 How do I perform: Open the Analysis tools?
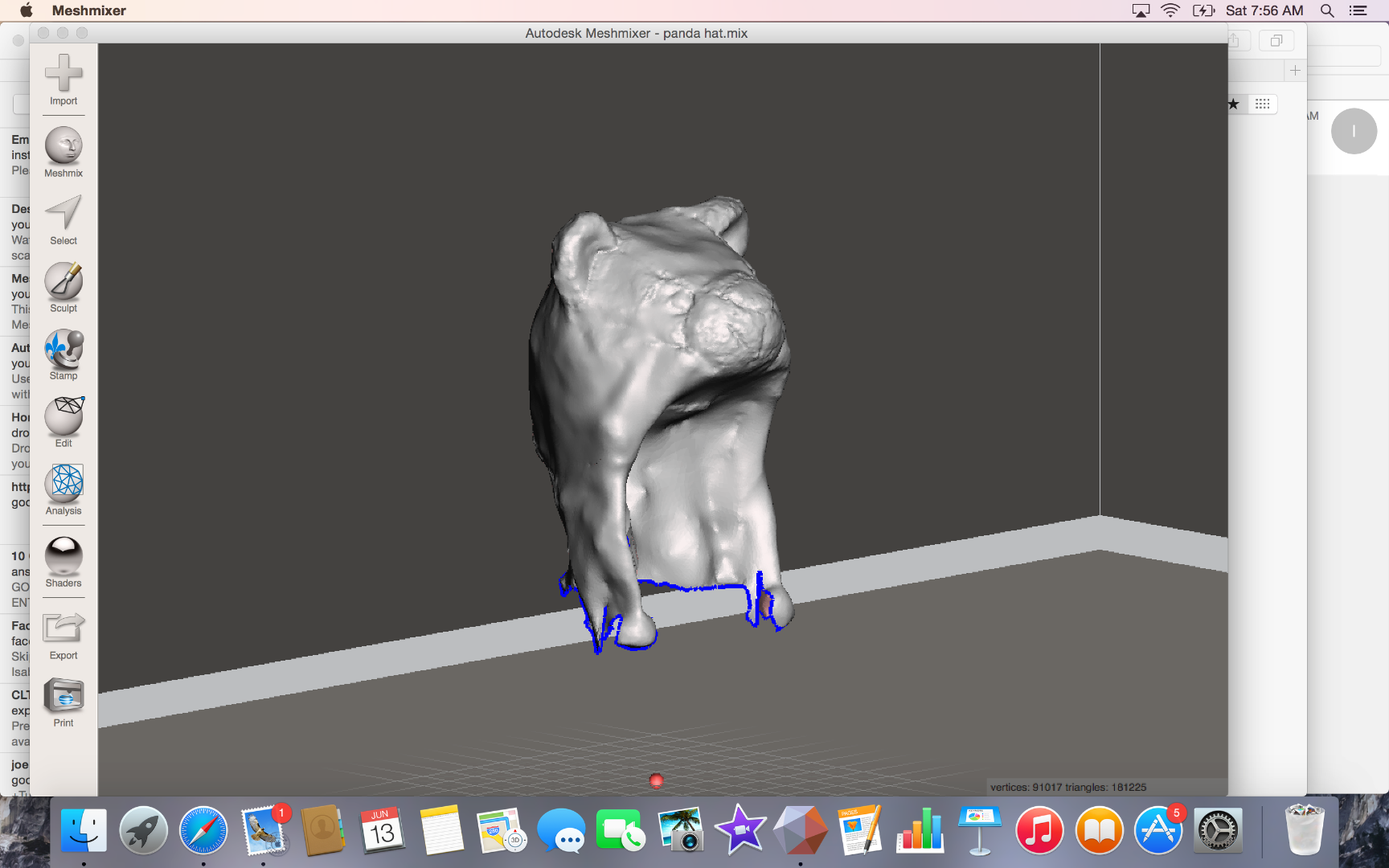[64, 490]
